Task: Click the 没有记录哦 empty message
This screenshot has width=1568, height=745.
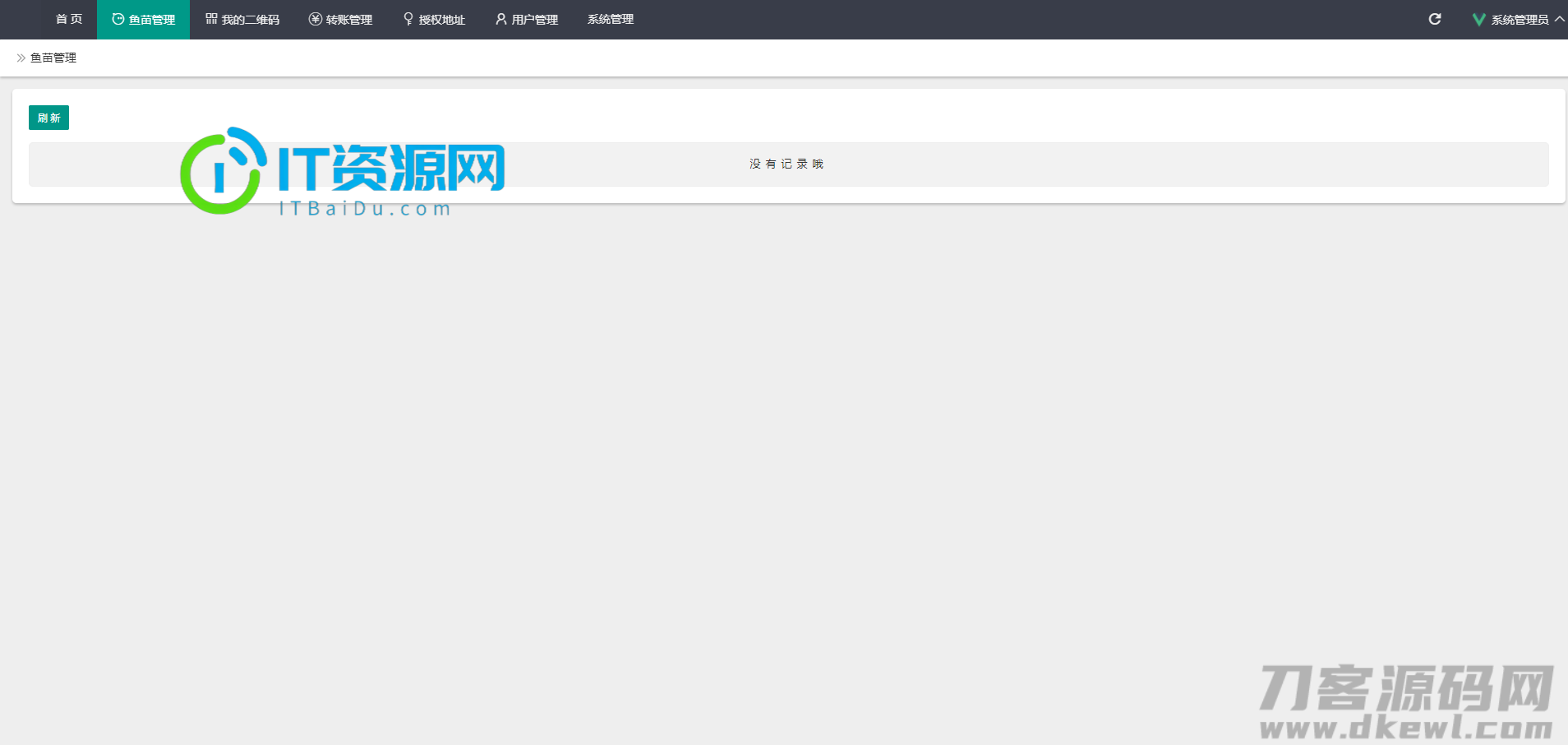Action: 786,164
